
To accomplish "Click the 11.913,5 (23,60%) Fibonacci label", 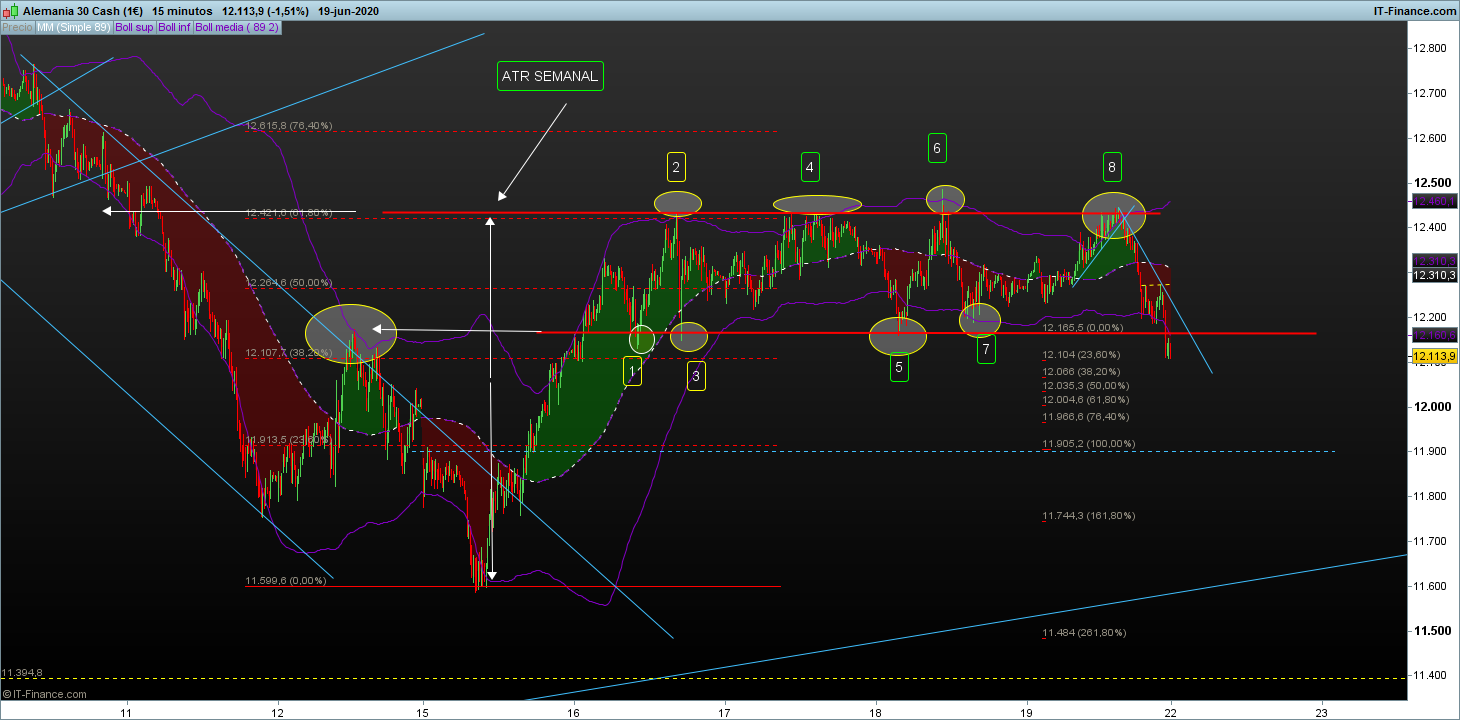I will point(288,440).
